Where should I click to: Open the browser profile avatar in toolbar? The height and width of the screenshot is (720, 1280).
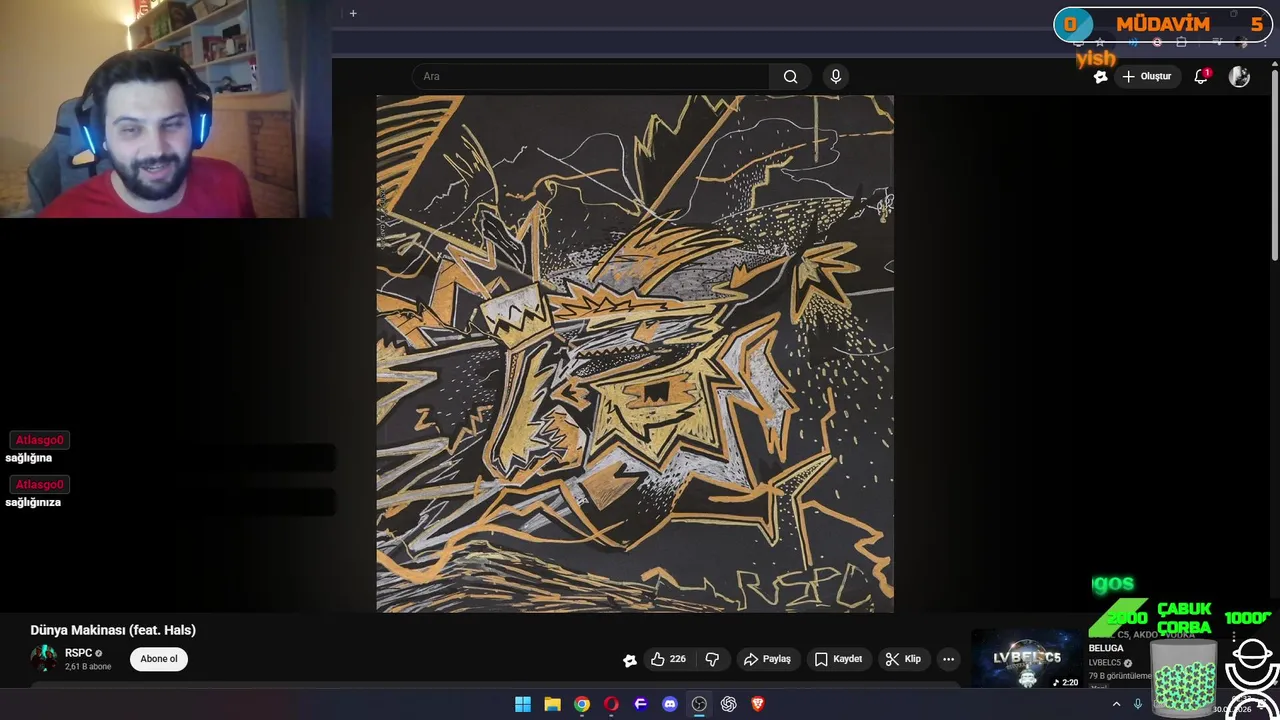1243,43
